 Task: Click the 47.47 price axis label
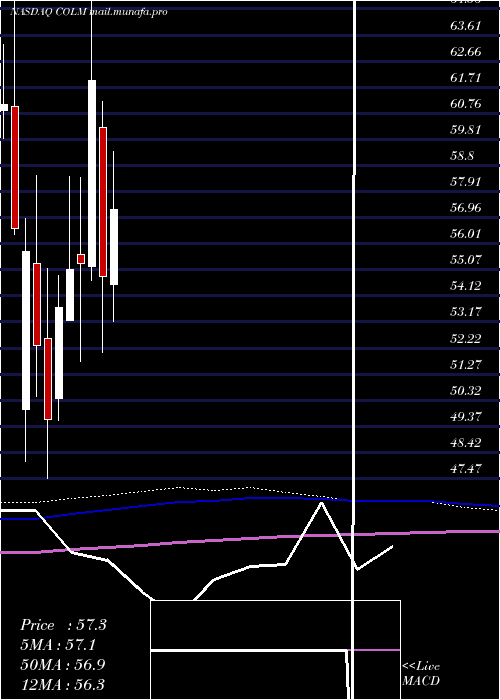466,468
